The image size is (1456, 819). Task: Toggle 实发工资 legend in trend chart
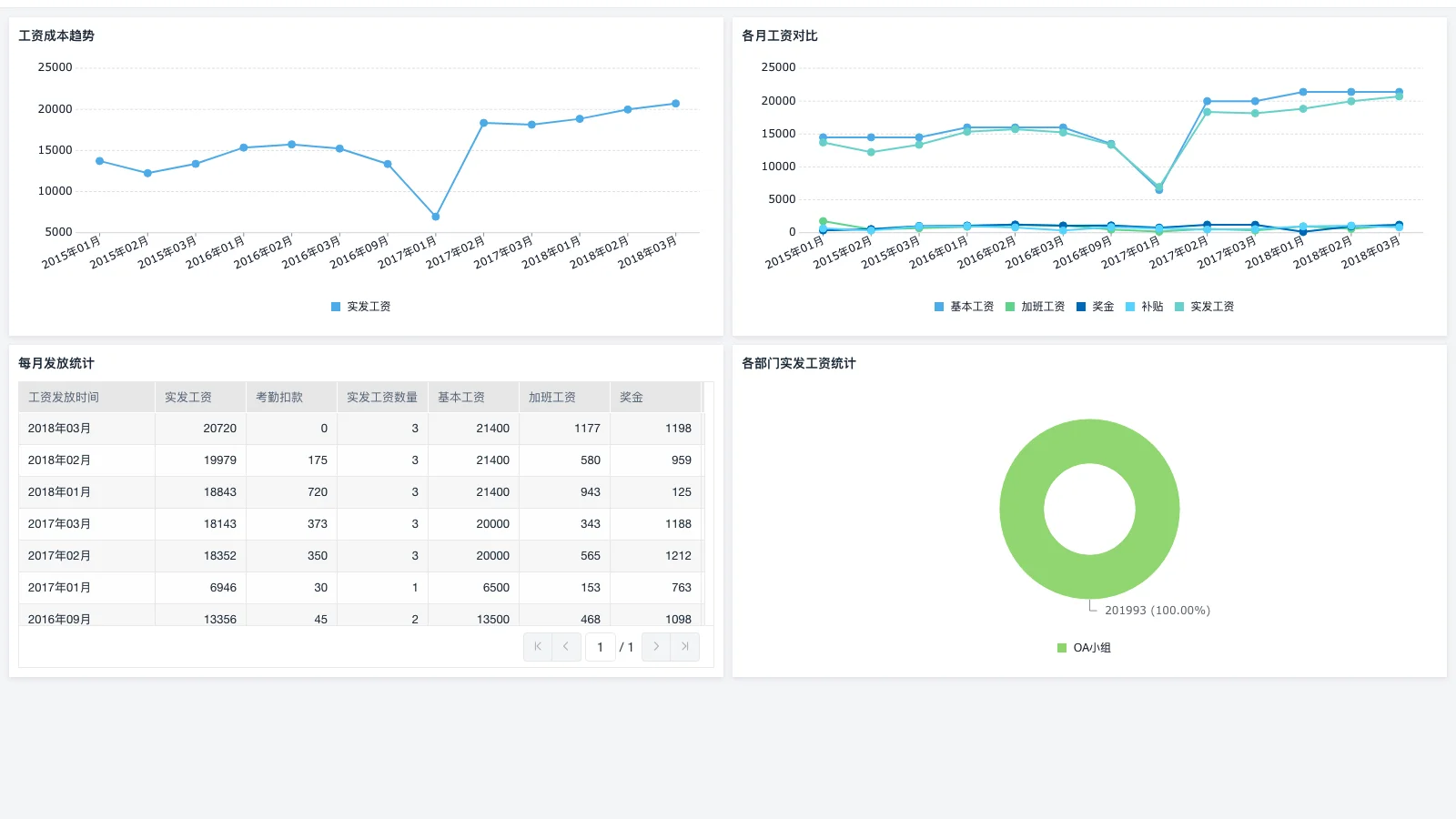tap(361, 307)
